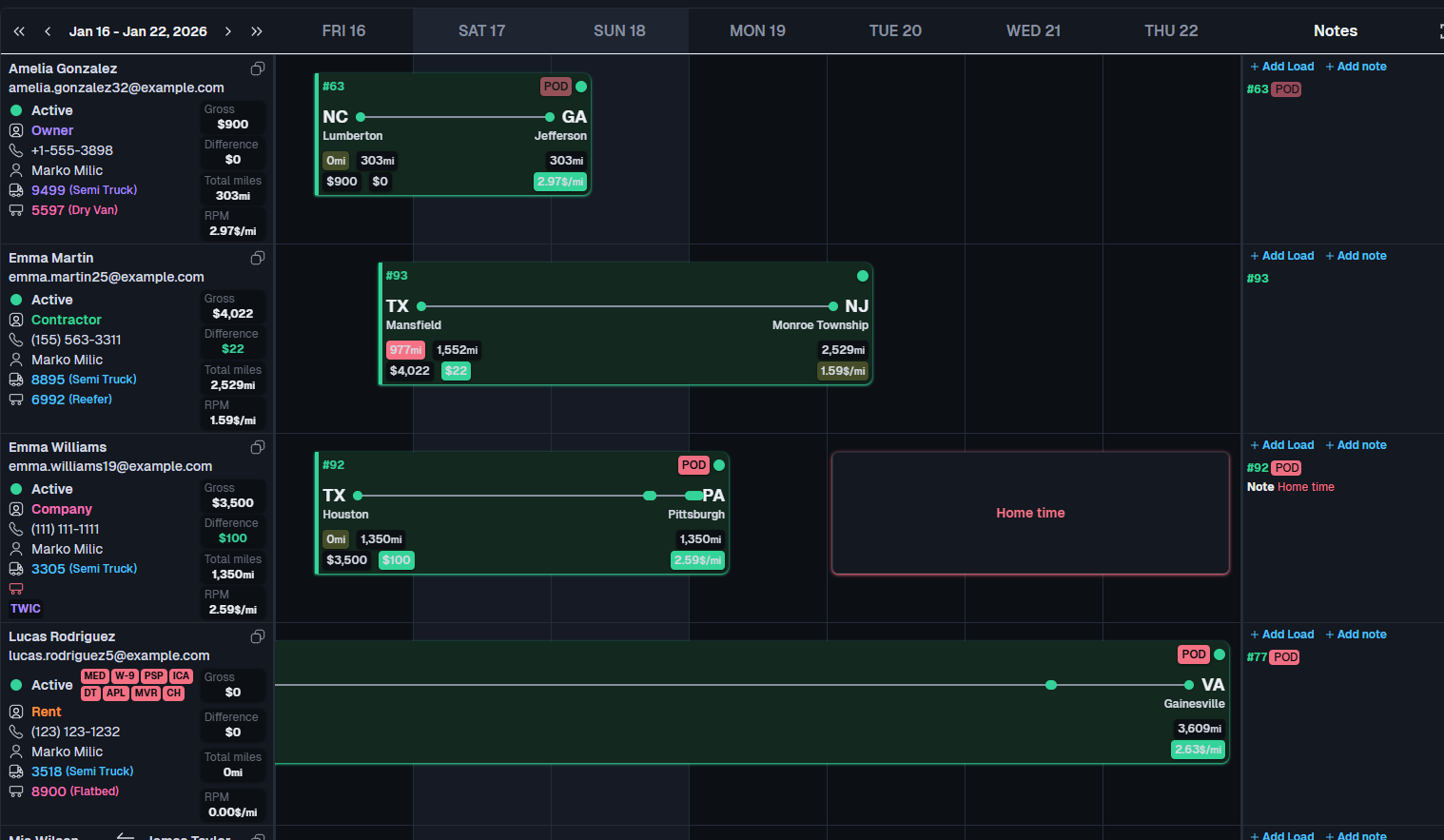Open #63 link in Notes column
Screen dimensions: 1444x840
(x=1258, y=89)
